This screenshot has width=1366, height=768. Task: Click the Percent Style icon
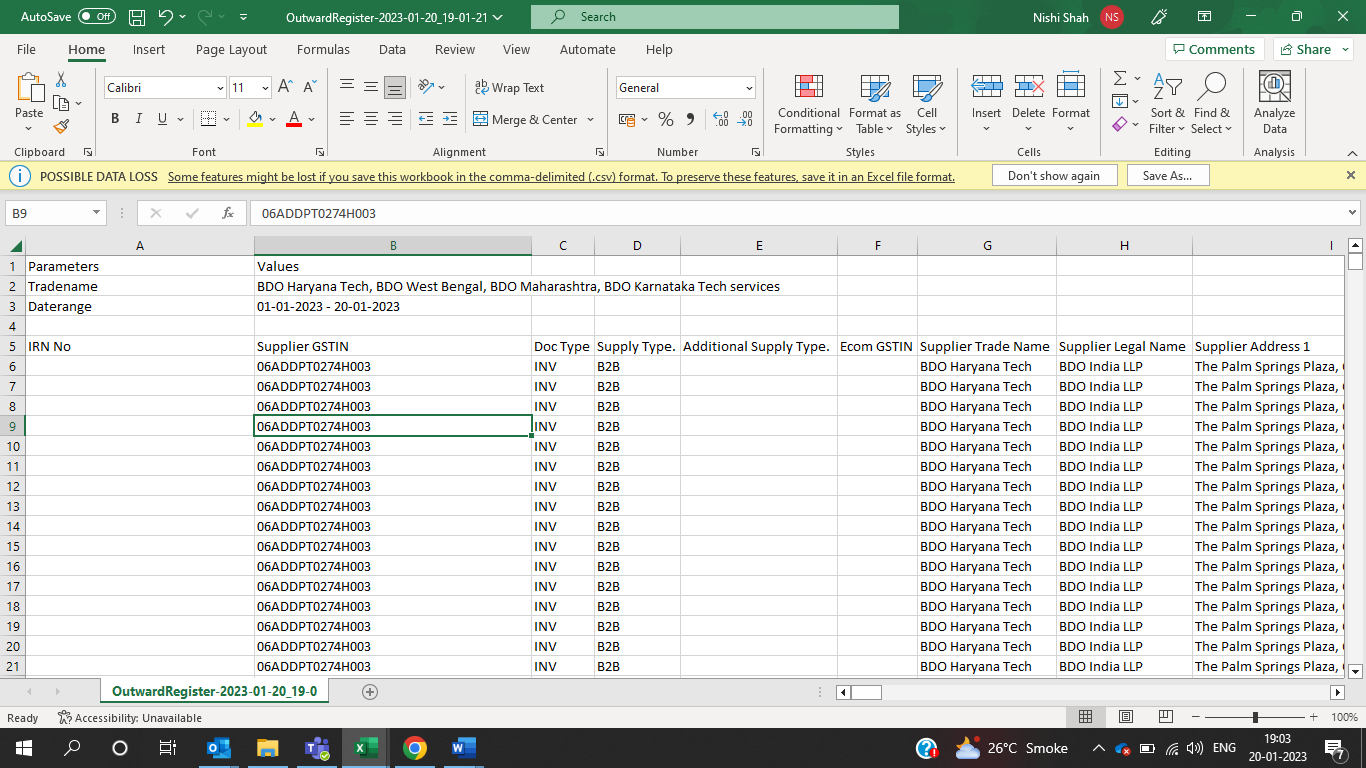pos(665,118)
